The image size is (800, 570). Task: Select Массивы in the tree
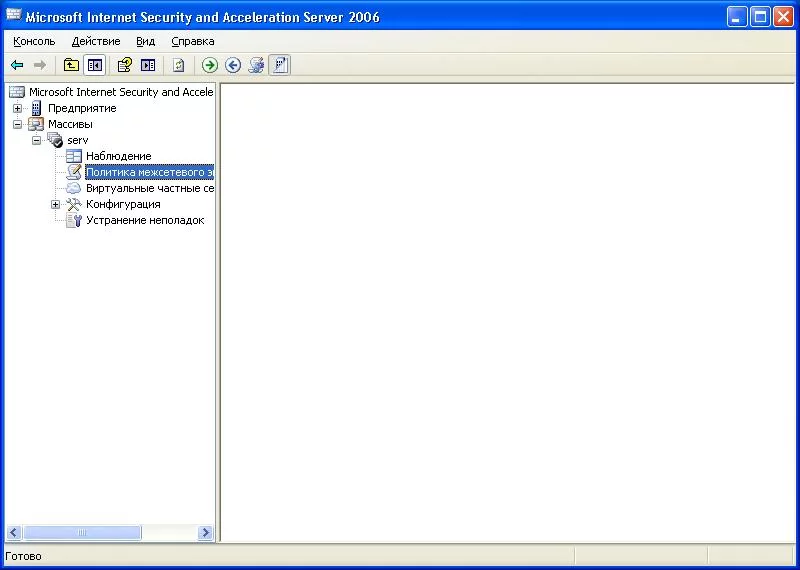(x=70, y=124)
